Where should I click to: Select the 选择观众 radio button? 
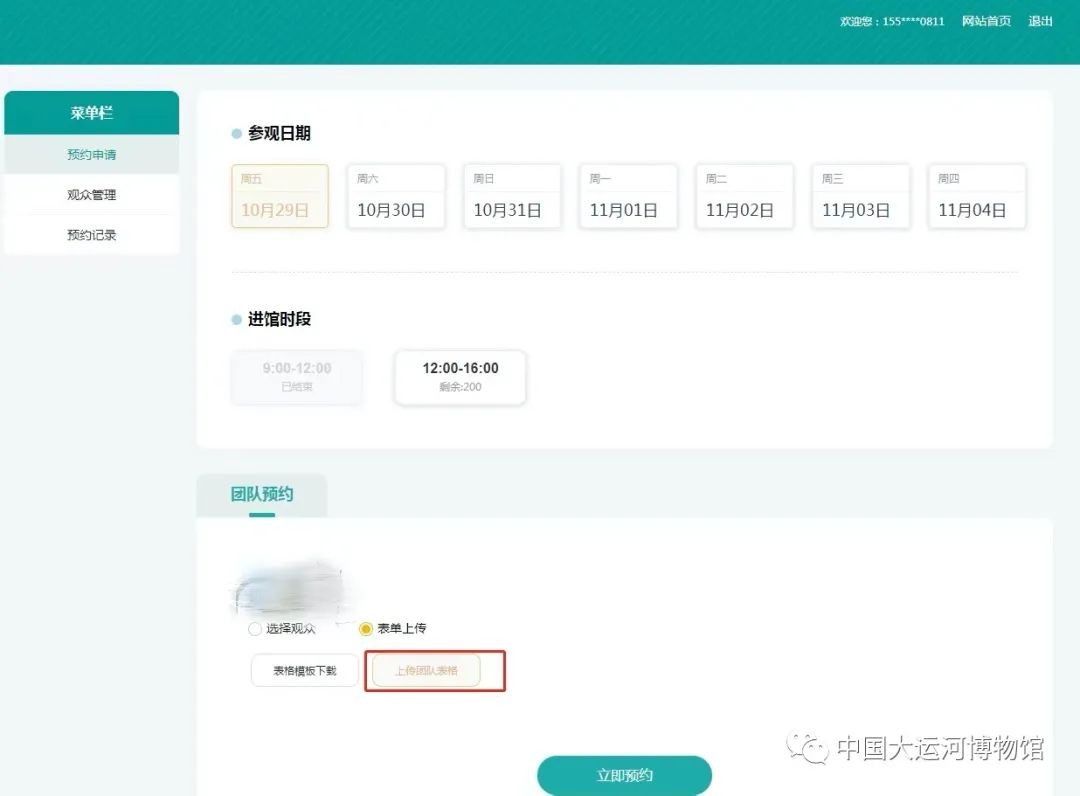[x=255, y=629]
